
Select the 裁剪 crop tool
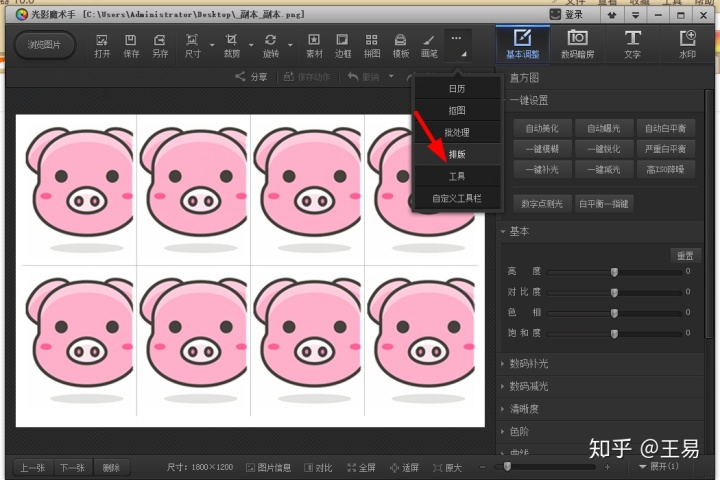(231, 46)
